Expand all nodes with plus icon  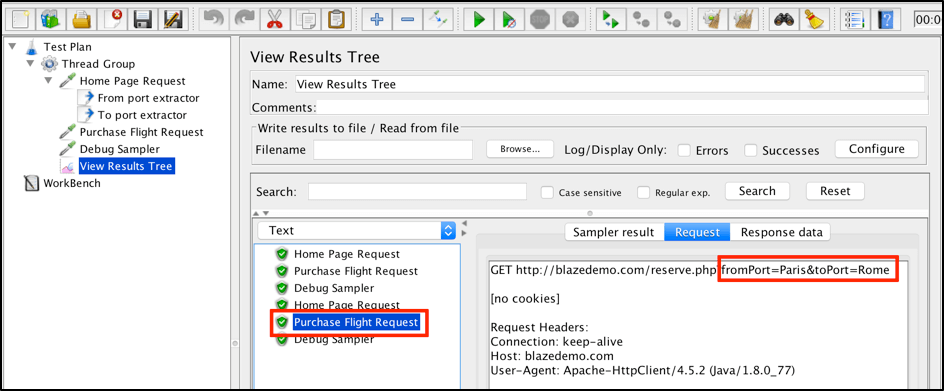point(377,19)
